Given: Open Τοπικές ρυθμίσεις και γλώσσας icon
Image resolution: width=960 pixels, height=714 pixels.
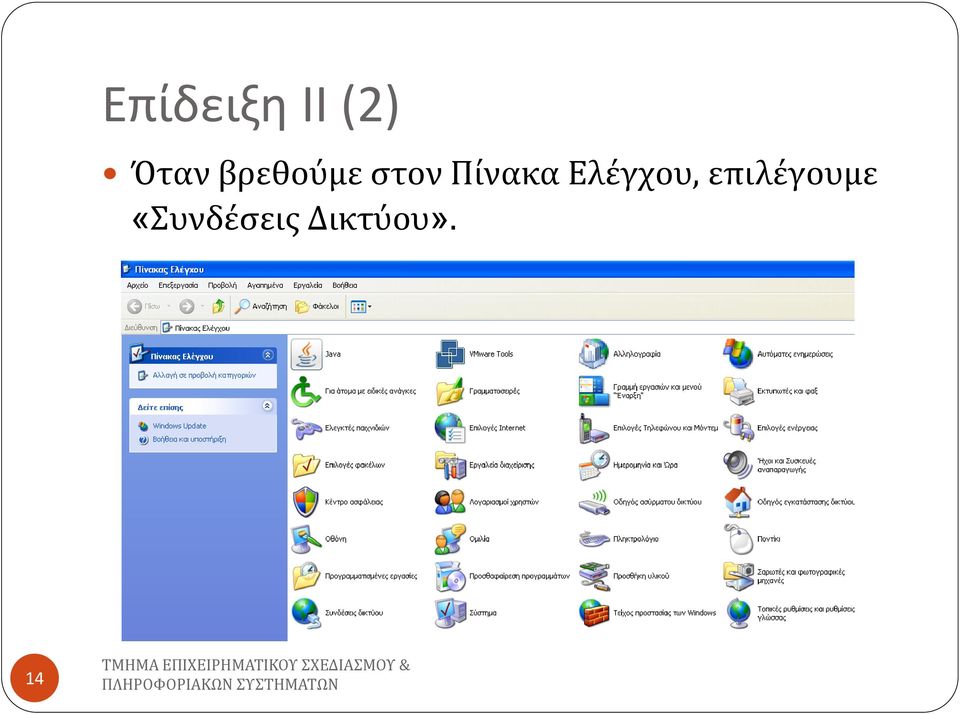Looking at the screenshot, I should pos(738,613).
